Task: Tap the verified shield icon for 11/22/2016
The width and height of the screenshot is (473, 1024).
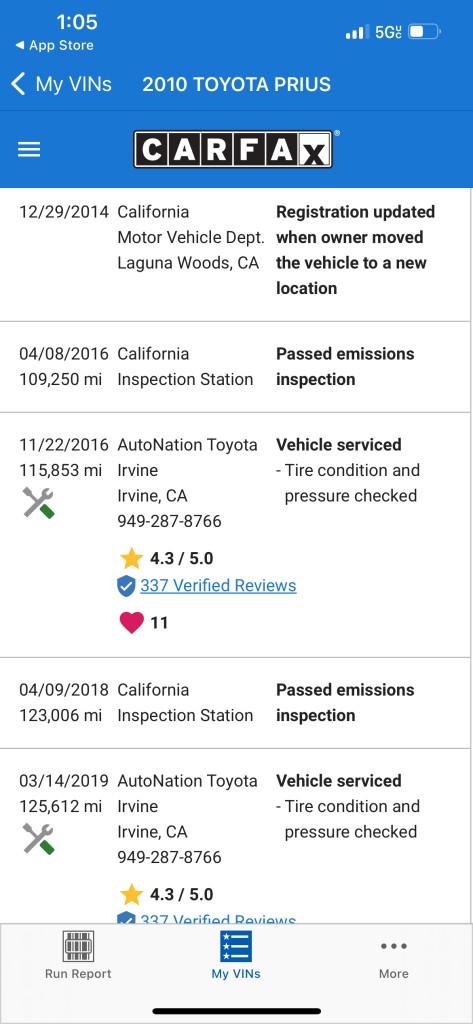Action: pyautogui.click(x=126, y=586)
